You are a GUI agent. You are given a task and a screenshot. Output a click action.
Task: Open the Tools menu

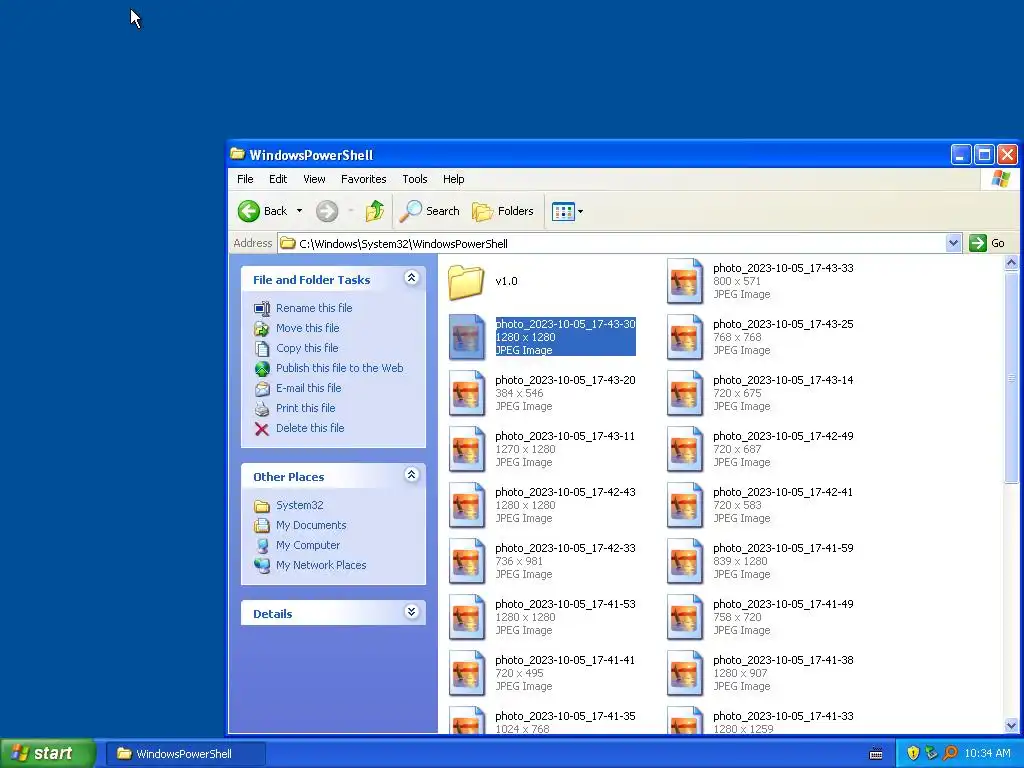tap(415, 179)
